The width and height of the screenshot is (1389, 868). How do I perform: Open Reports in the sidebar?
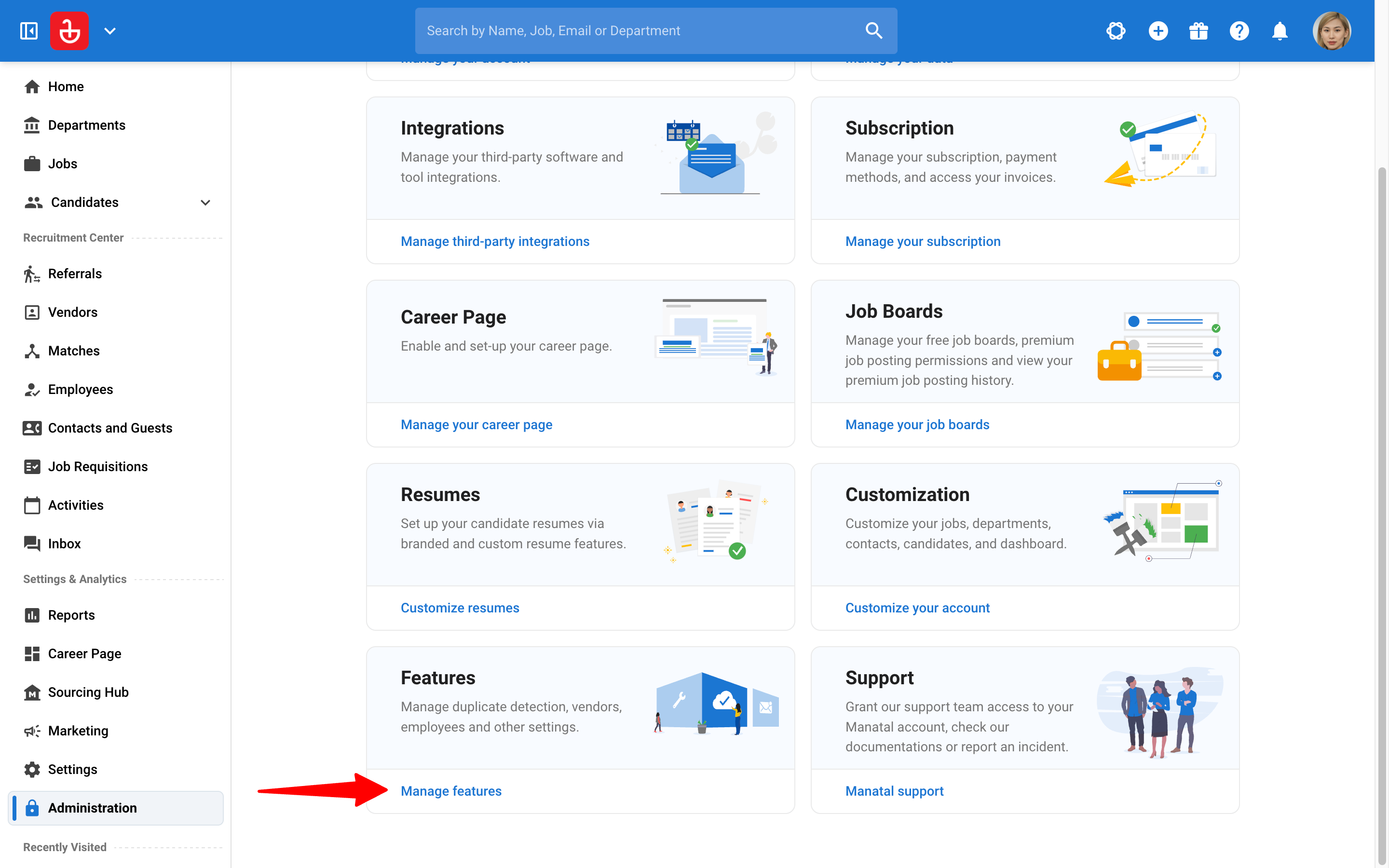tap(115, 615)
